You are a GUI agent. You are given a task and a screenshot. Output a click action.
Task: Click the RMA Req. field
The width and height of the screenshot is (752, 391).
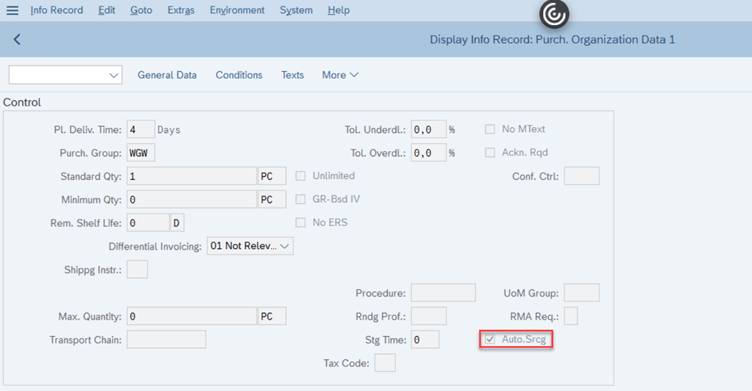click(x=571, y=316)
